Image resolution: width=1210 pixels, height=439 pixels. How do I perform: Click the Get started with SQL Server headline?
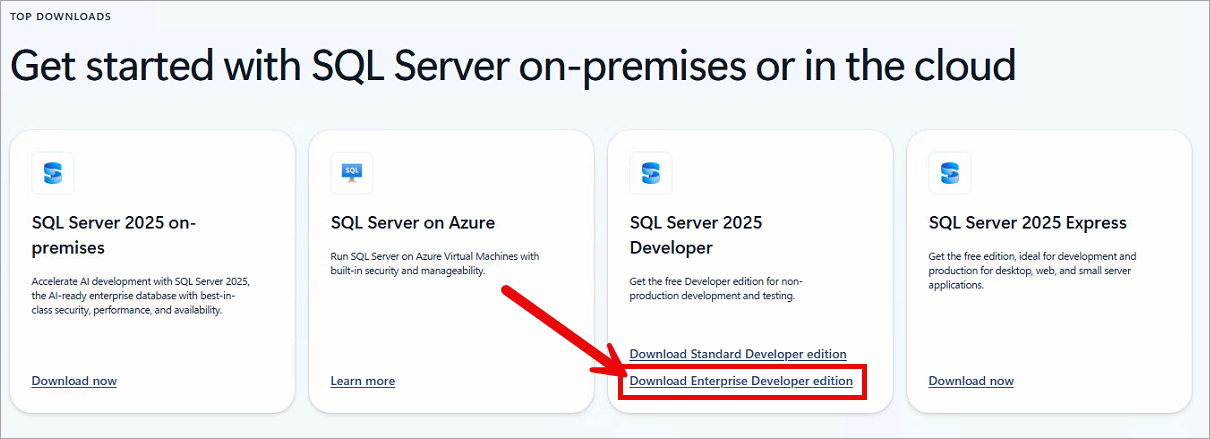click(x=513, y=66)
